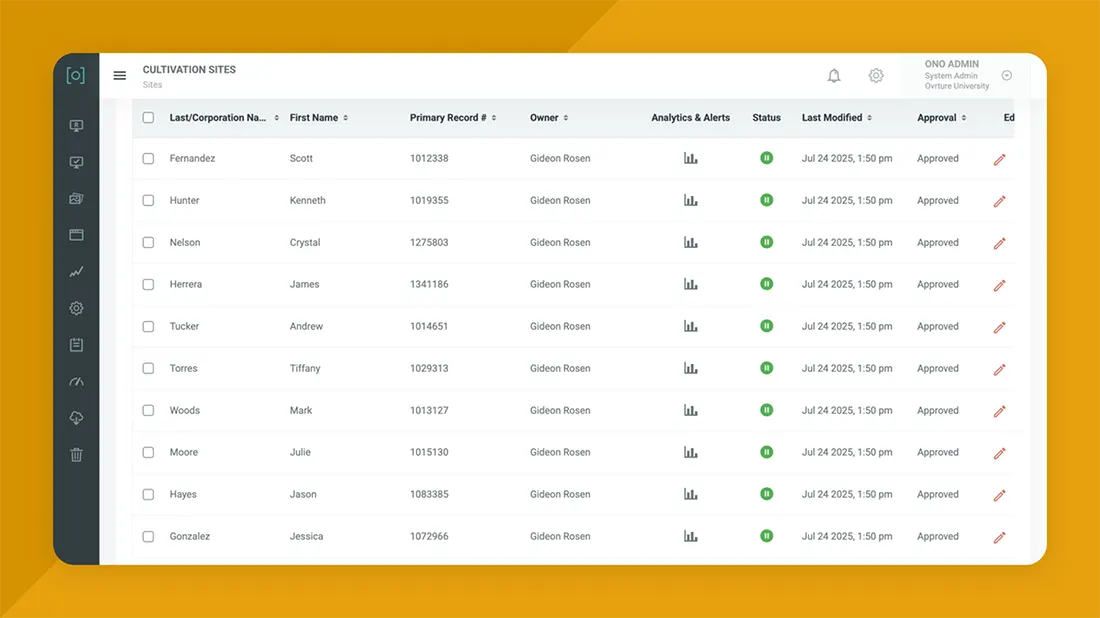View analytics chart for Tucker row
Image resolution: width=1100 pixels, height=618 pixels.
(690, 326)
